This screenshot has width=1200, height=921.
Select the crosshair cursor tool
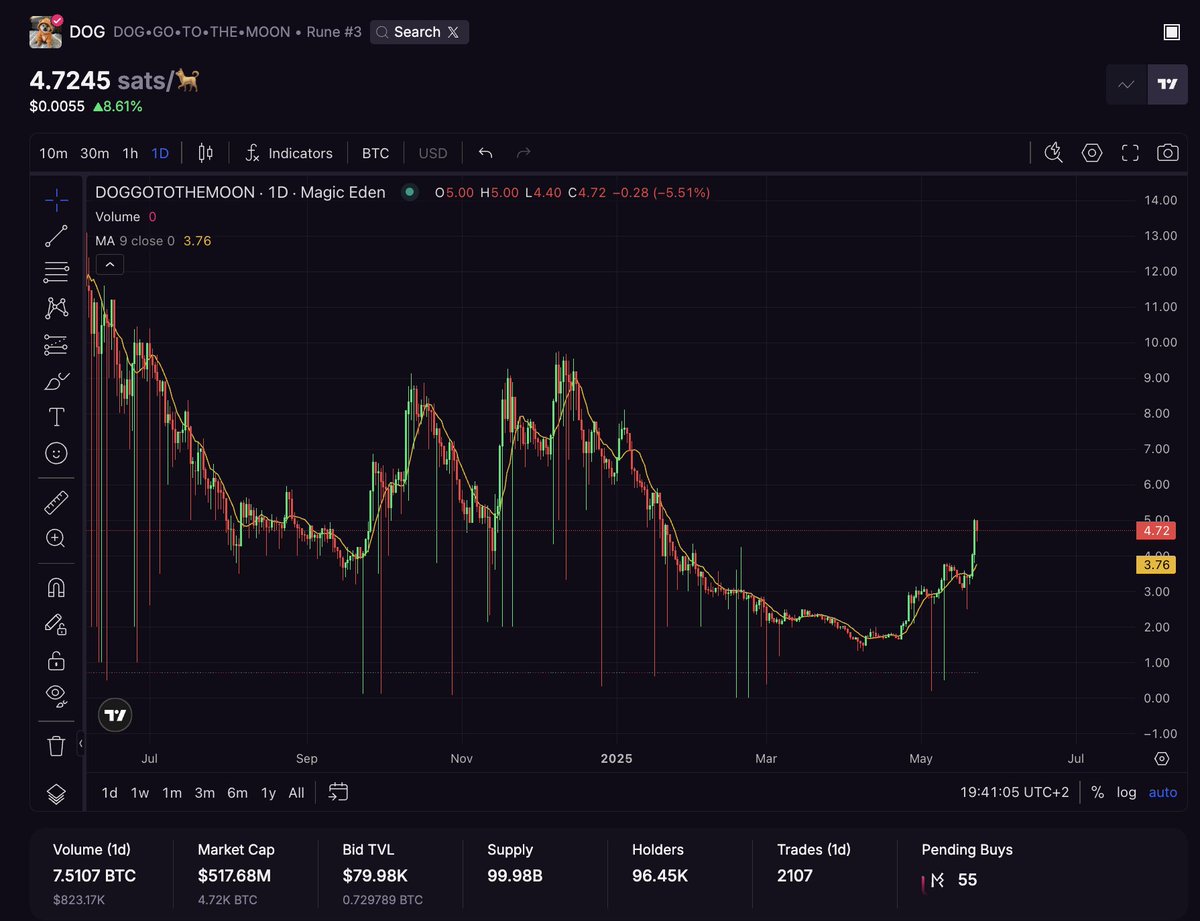click(x=57, y=199)
